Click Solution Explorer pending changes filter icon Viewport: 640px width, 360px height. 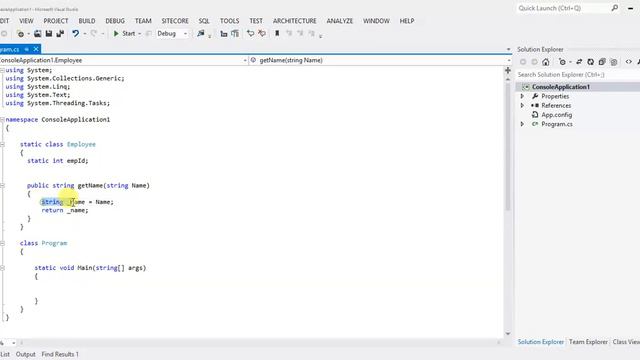(x=562, y=62)
